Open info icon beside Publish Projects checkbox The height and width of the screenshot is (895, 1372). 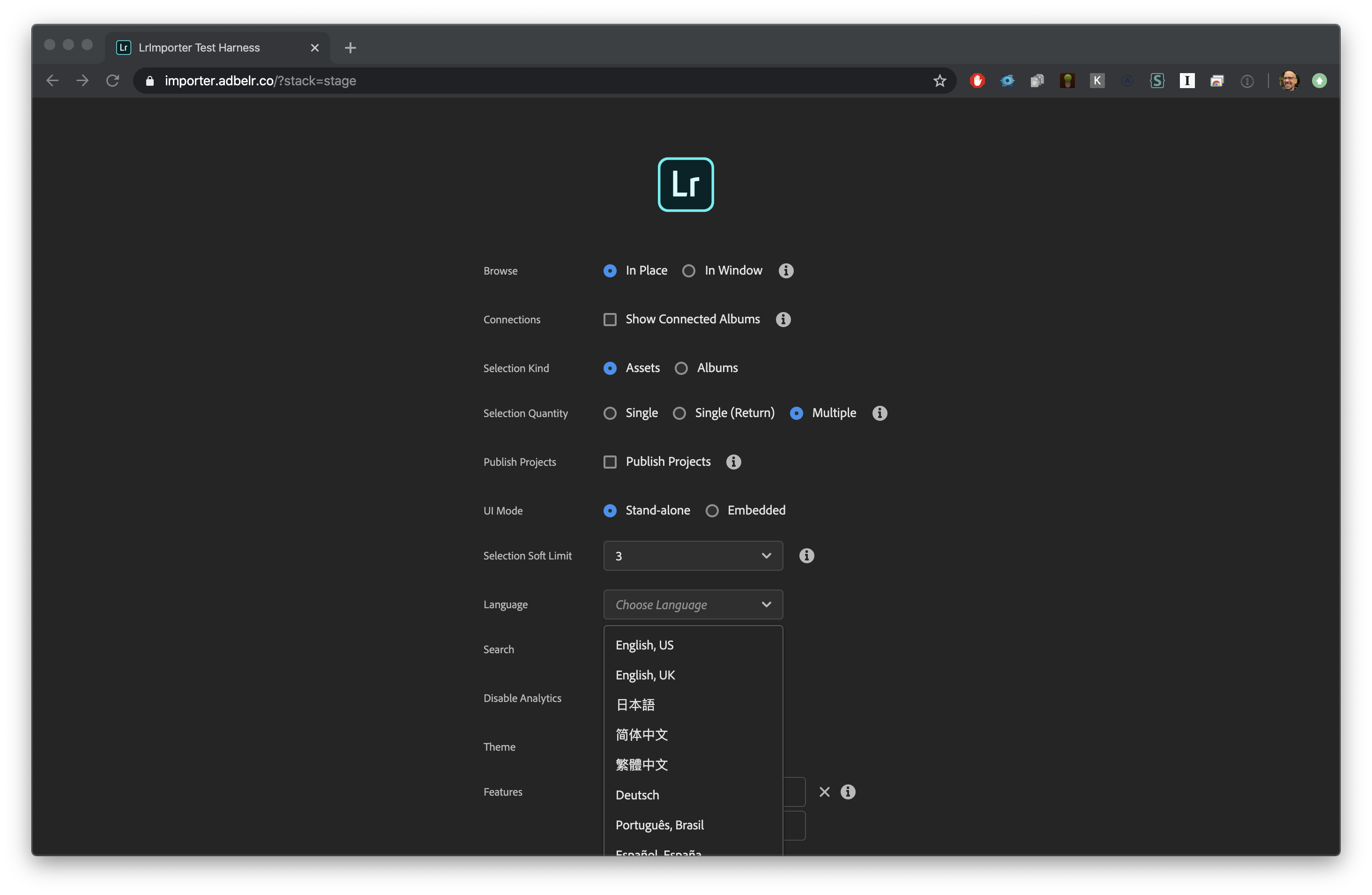[x=733, y=462]
